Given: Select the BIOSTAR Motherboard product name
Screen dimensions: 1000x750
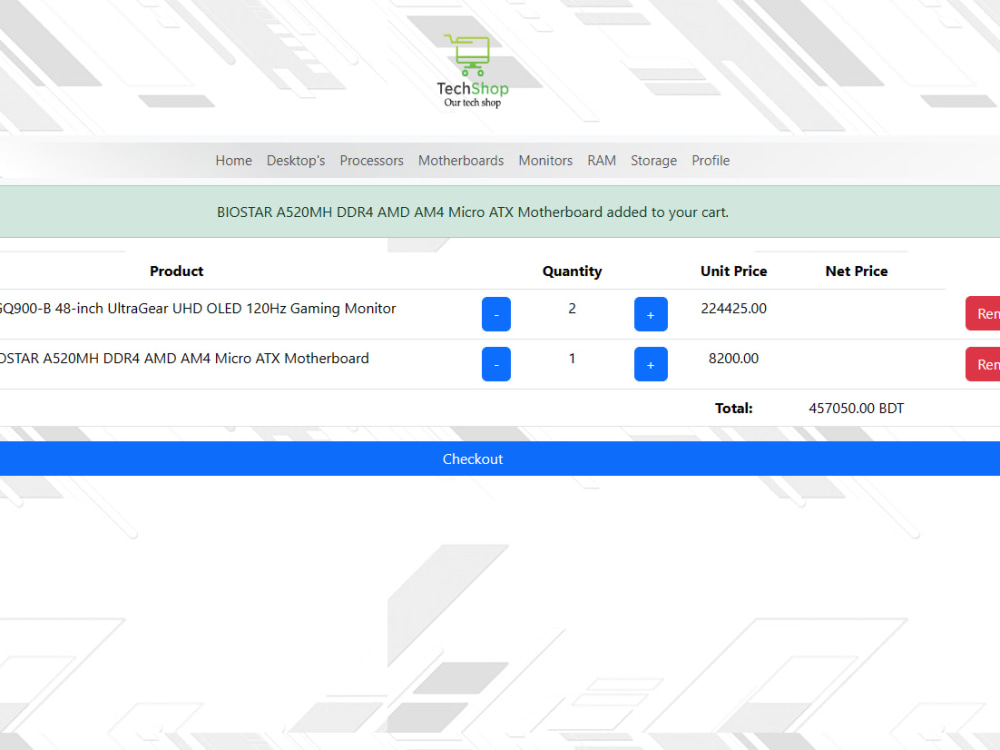Looking at the screenshot, I should pos(184,358).
